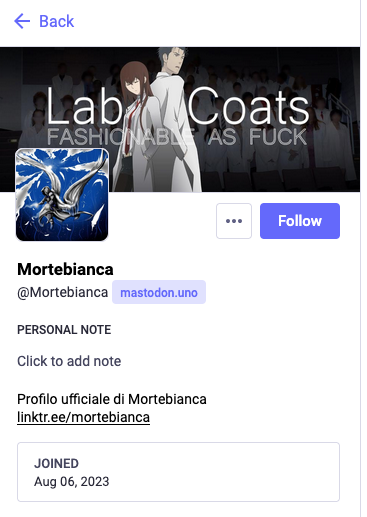Click the @Mortebianca handle text

tap(63, 292)
